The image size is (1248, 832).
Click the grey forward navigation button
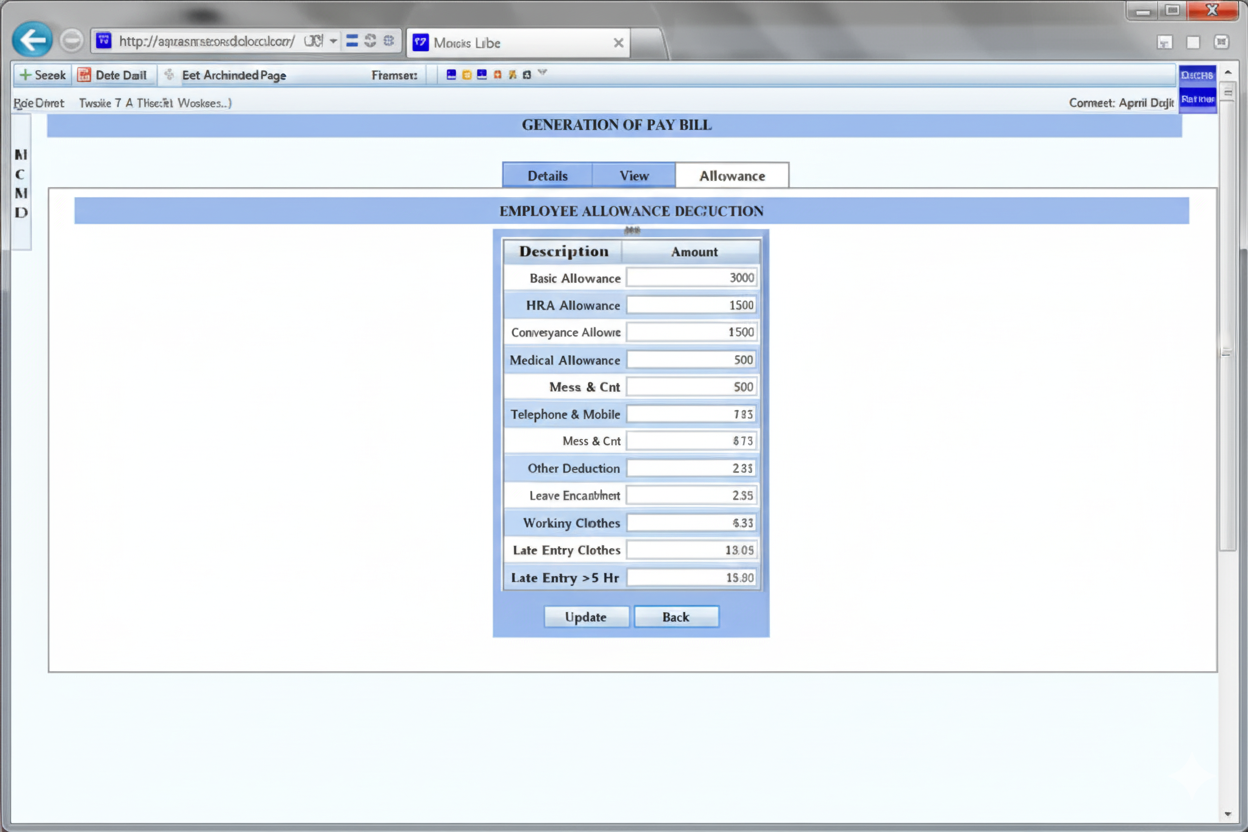point(71,41)
